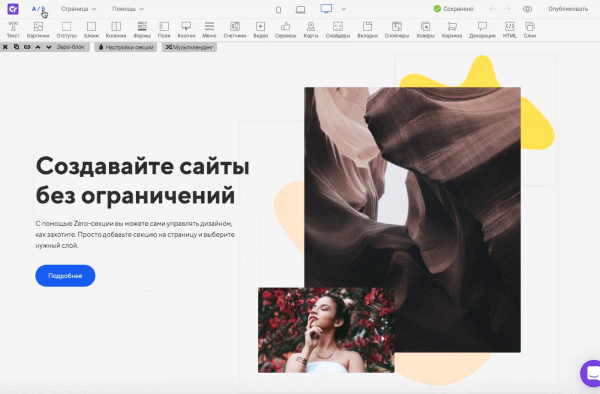
Task: Click the blue Подробнее button
Action: pyautogui.click(x=65, y=275)
